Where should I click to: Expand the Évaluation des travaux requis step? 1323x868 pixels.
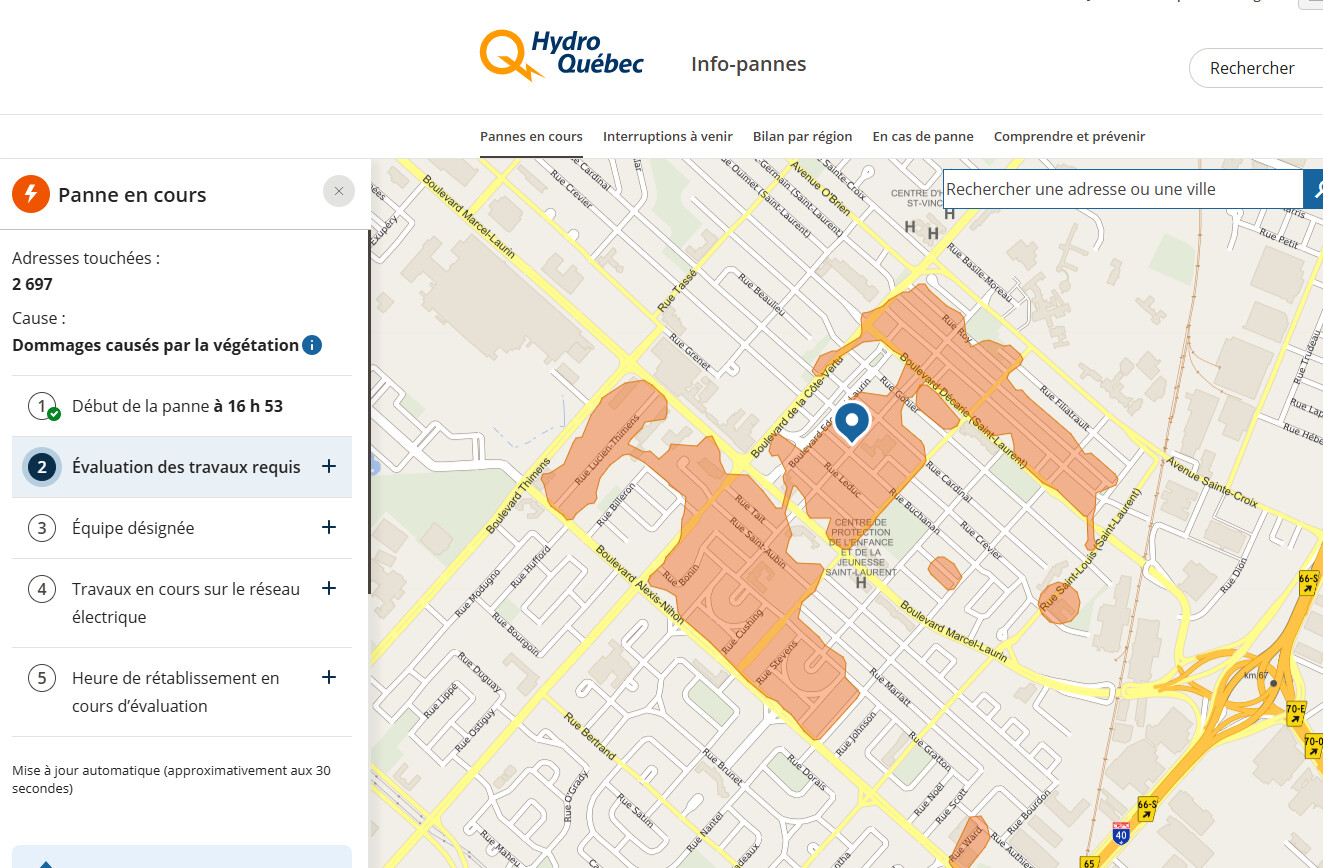click(328, 466)
